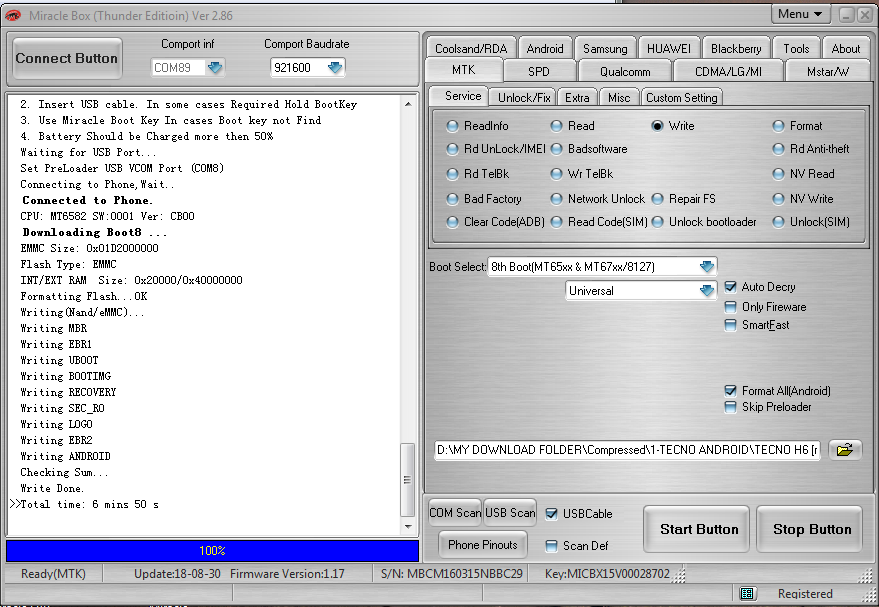
Task: Switch to the Mstar/W tab
Action: [827, 71]
